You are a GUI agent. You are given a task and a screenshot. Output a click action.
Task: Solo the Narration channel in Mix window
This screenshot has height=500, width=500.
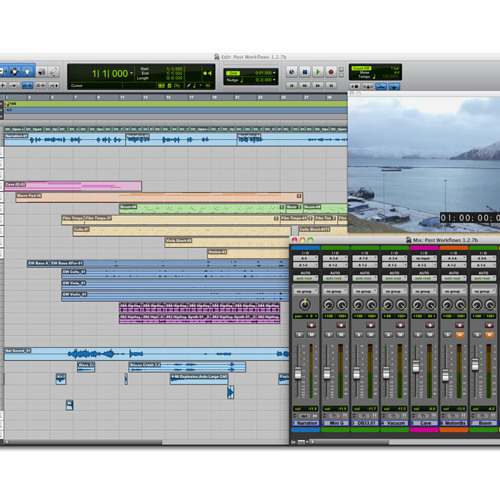[299, 334]
